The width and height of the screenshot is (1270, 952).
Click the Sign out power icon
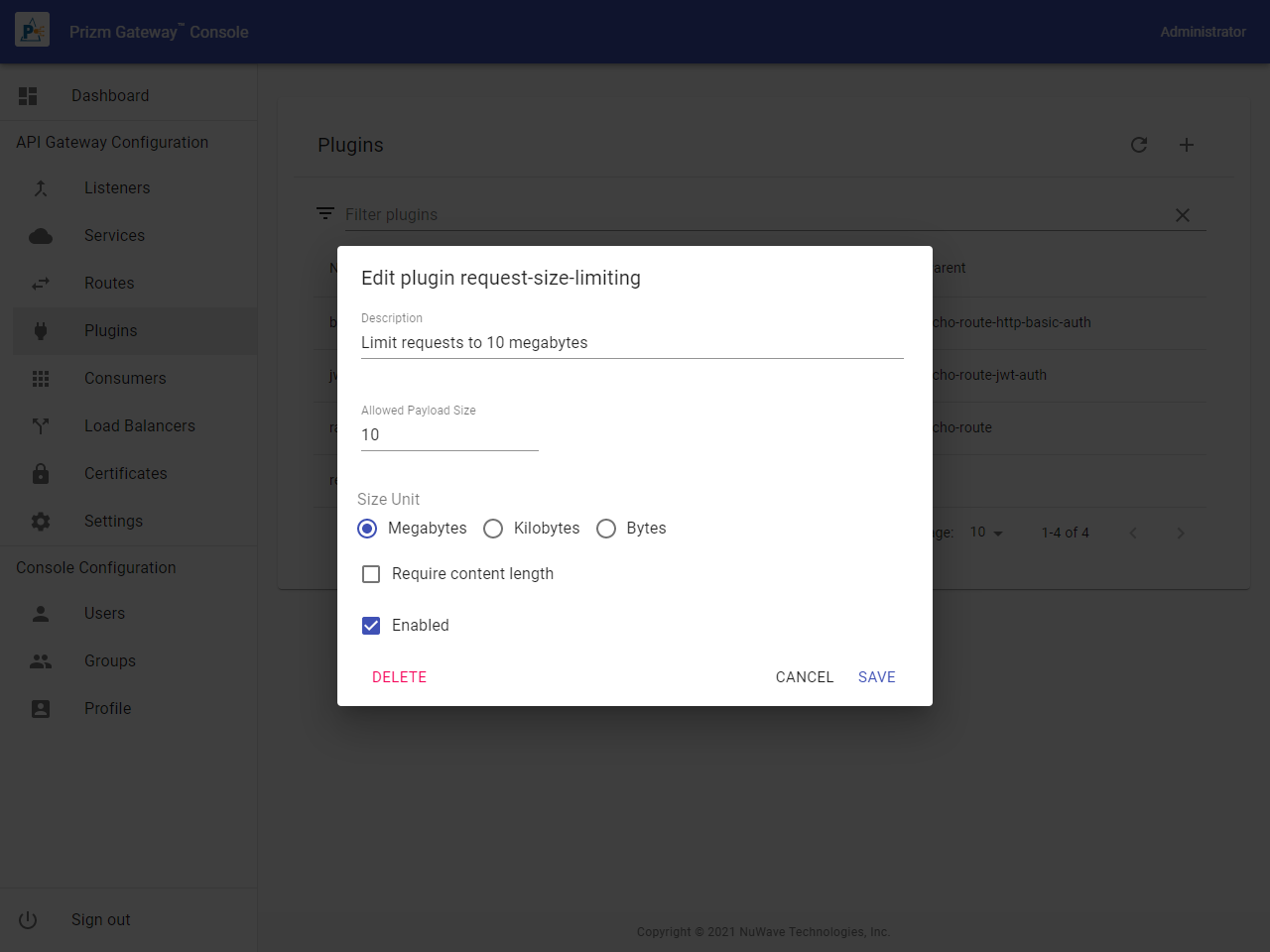pyautogui.click(x=28, y=920)
